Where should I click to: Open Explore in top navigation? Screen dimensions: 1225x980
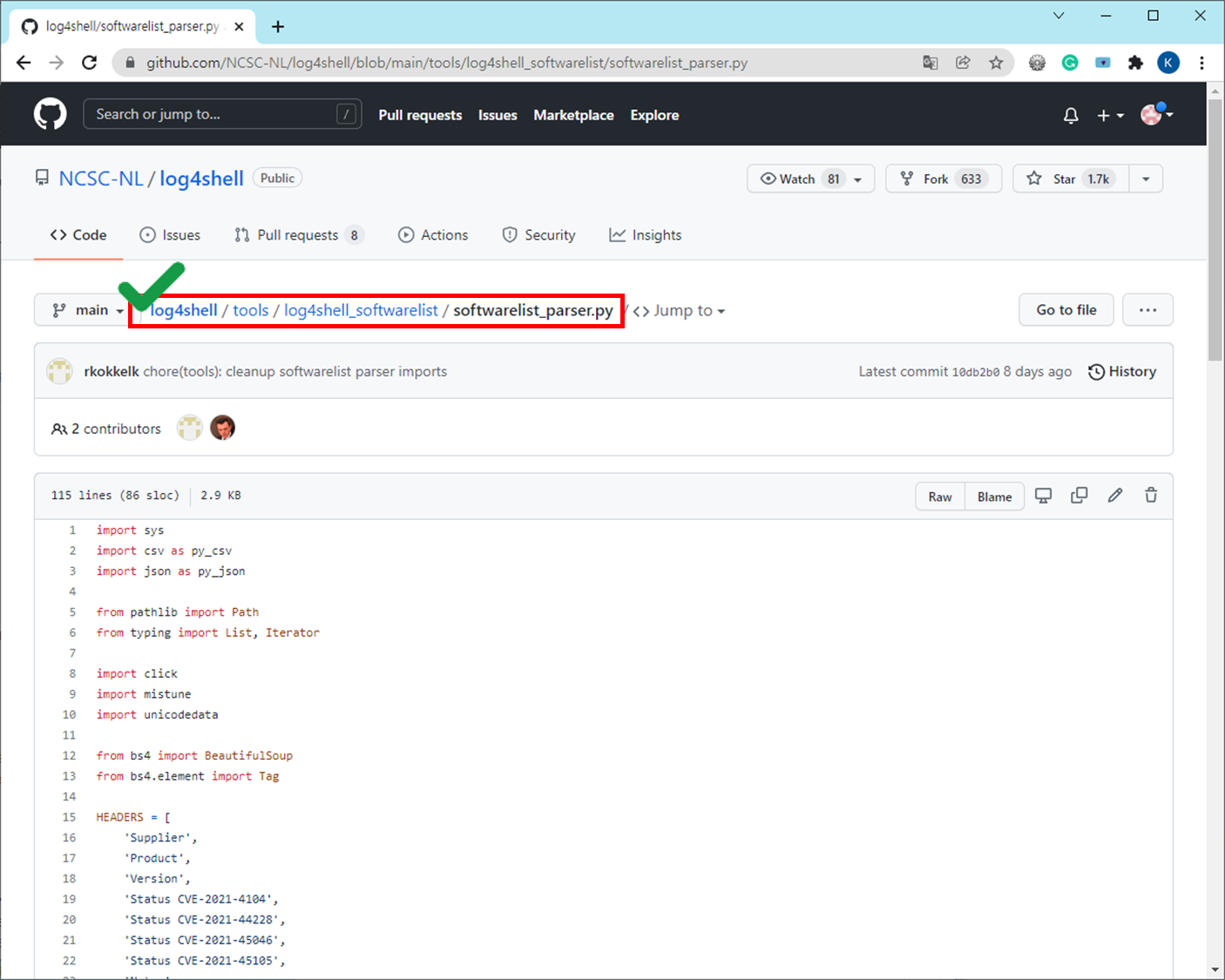pyautogui.click(x=654, y=115)
